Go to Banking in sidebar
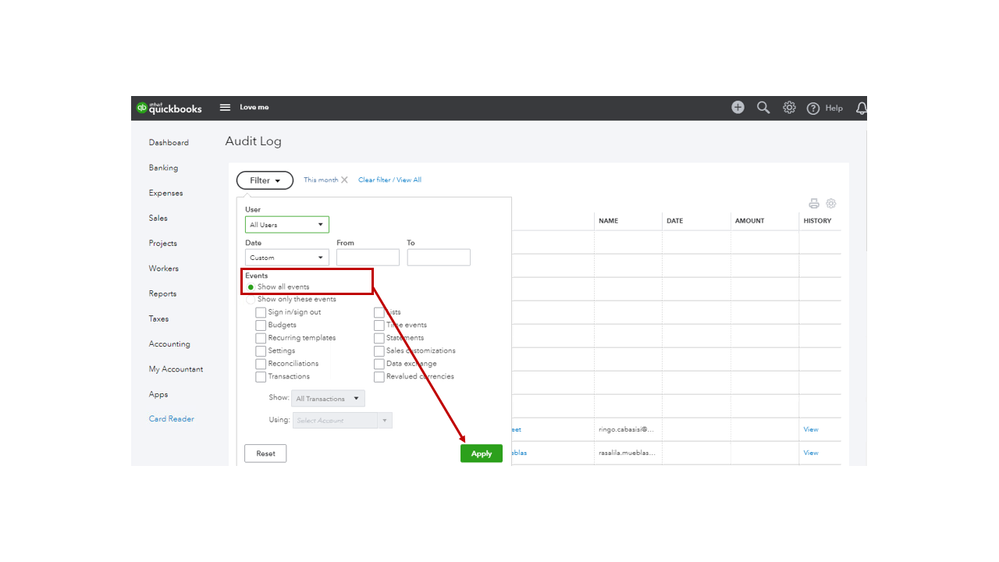 click(x=163, y=168)
